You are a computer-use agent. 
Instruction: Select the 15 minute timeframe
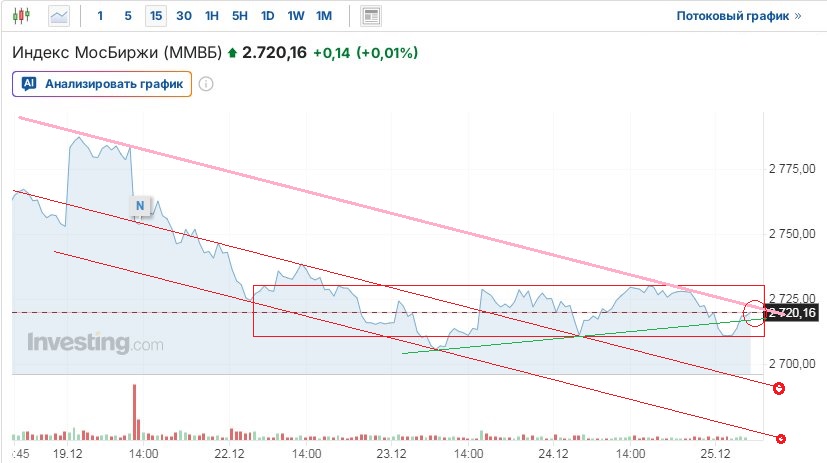pyautogui.click(x=155, y=16)
